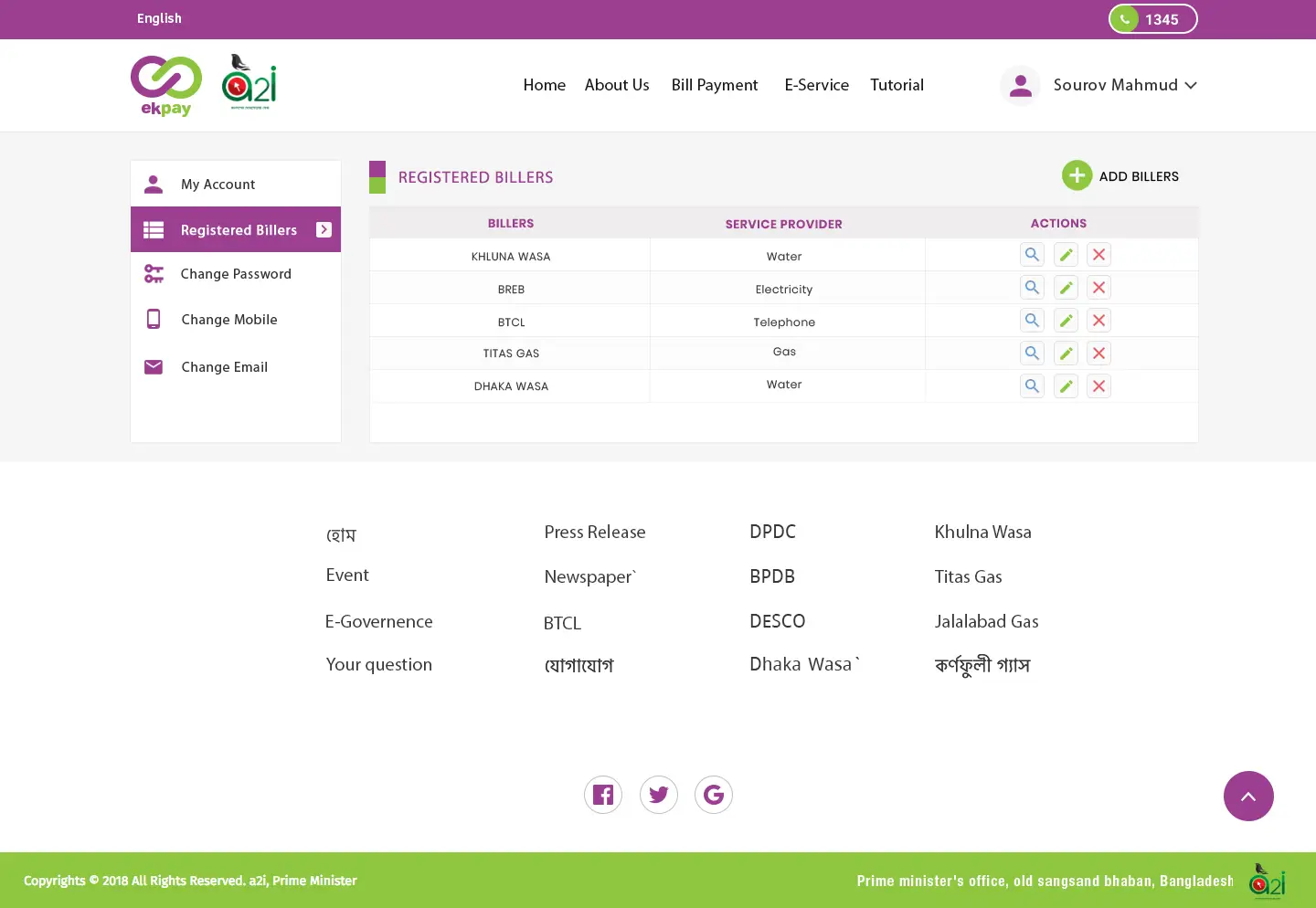The height and width of the screenshot is (908, 1316).
Task: Open the Event footer link
Action: coord(347,575)
